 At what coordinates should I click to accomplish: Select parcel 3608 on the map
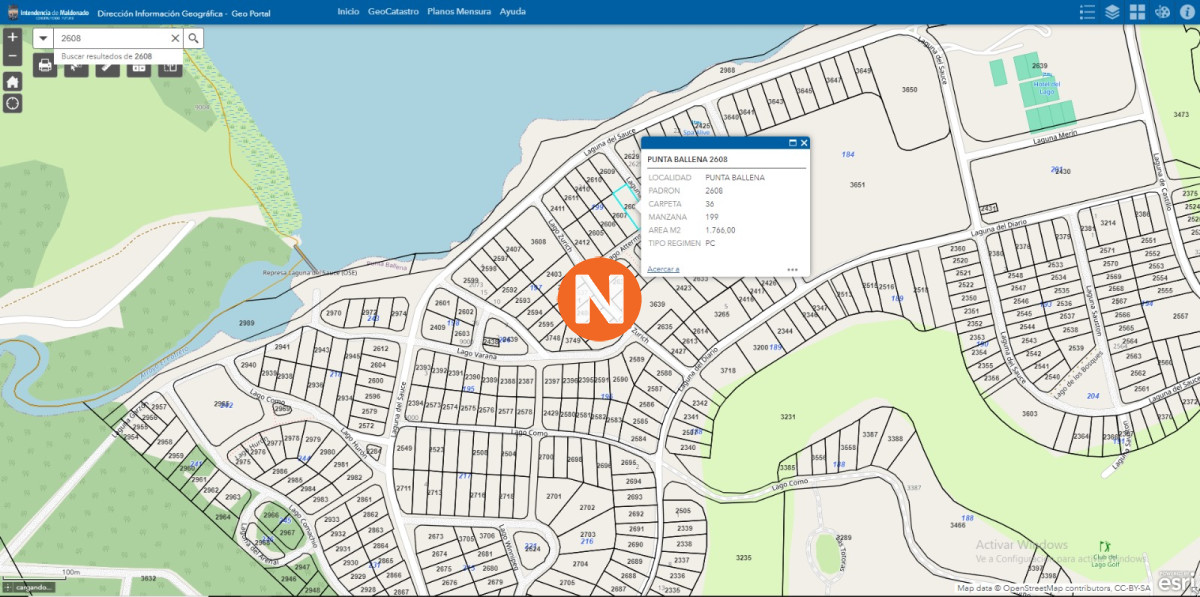coord(538,242)
